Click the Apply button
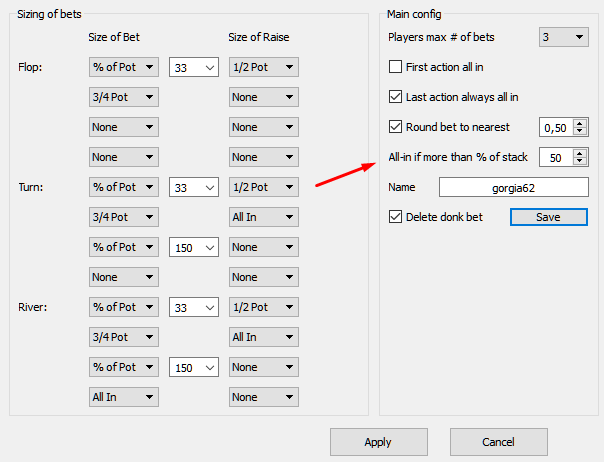 [379, 442]
